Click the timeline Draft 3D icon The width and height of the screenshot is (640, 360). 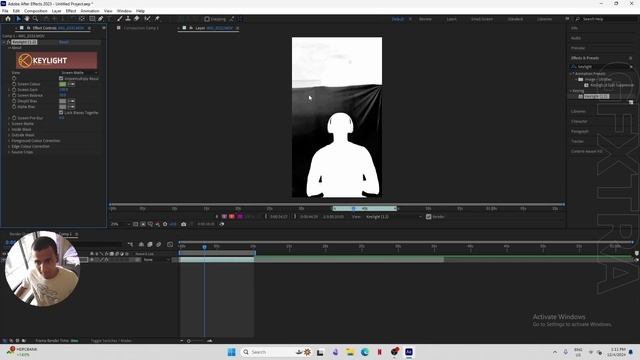141,244
